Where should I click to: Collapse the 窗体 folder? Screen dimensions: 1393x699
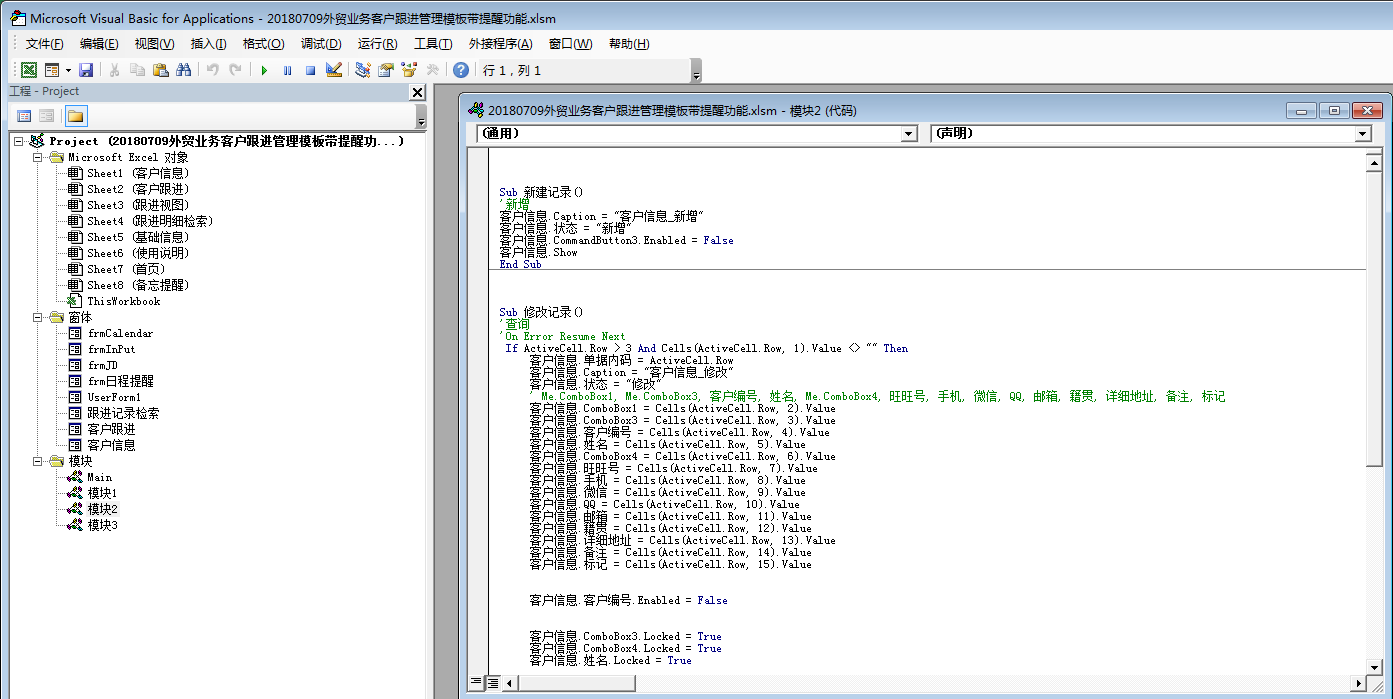pos(37,317)
